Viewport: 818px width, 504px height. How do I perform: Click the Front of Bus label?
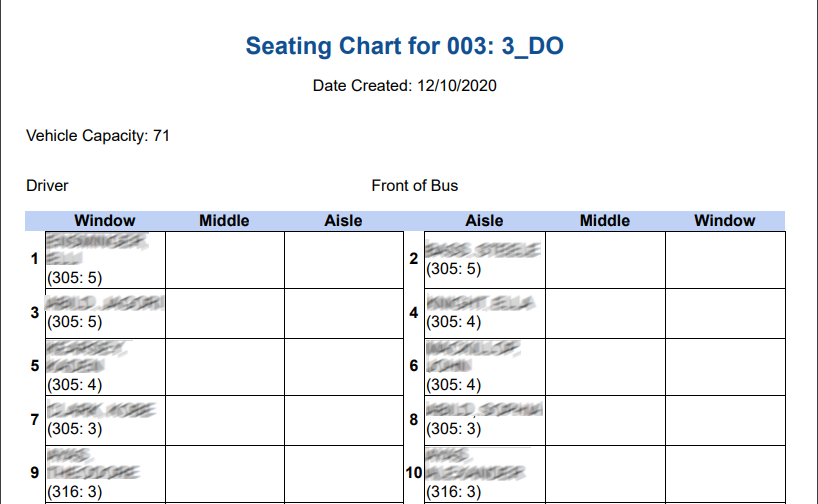tap(414, 186)
